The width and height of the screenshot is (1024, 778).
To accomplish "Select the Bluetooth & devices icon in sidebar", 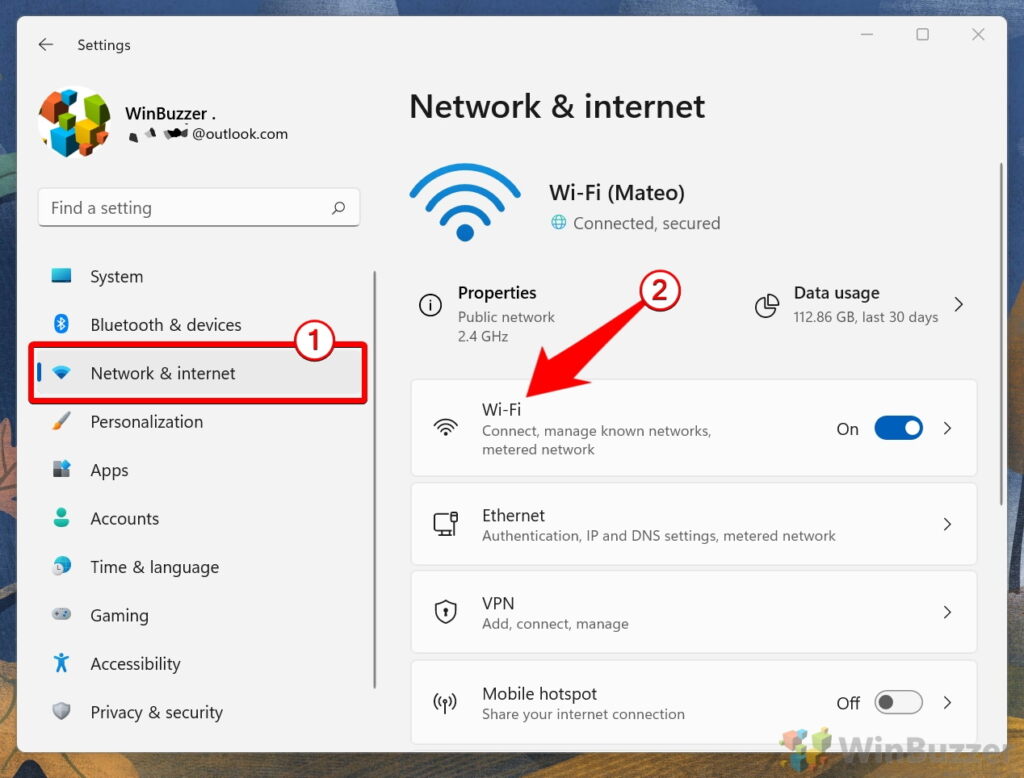I will point(62,324).
